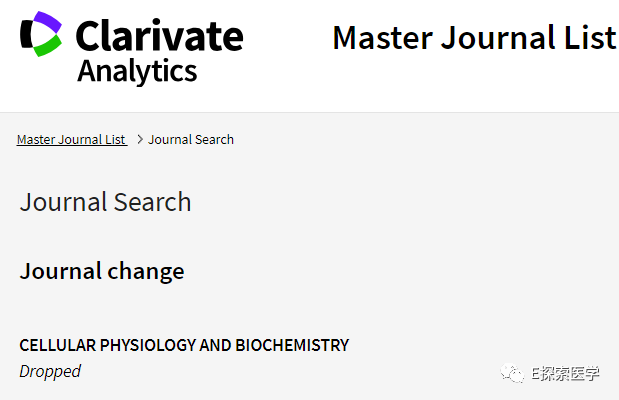Click the word AND in journal title

(216, 346)
